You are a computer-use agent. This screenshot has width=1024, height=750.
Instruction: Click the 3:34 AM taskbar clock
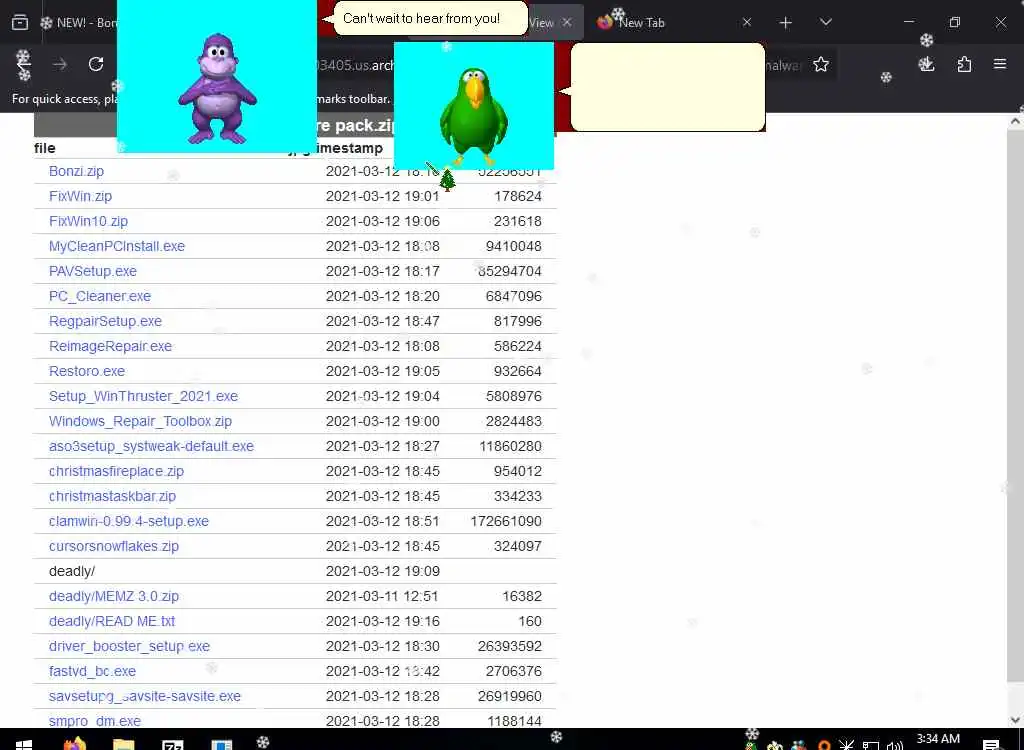tap(938, 739)
